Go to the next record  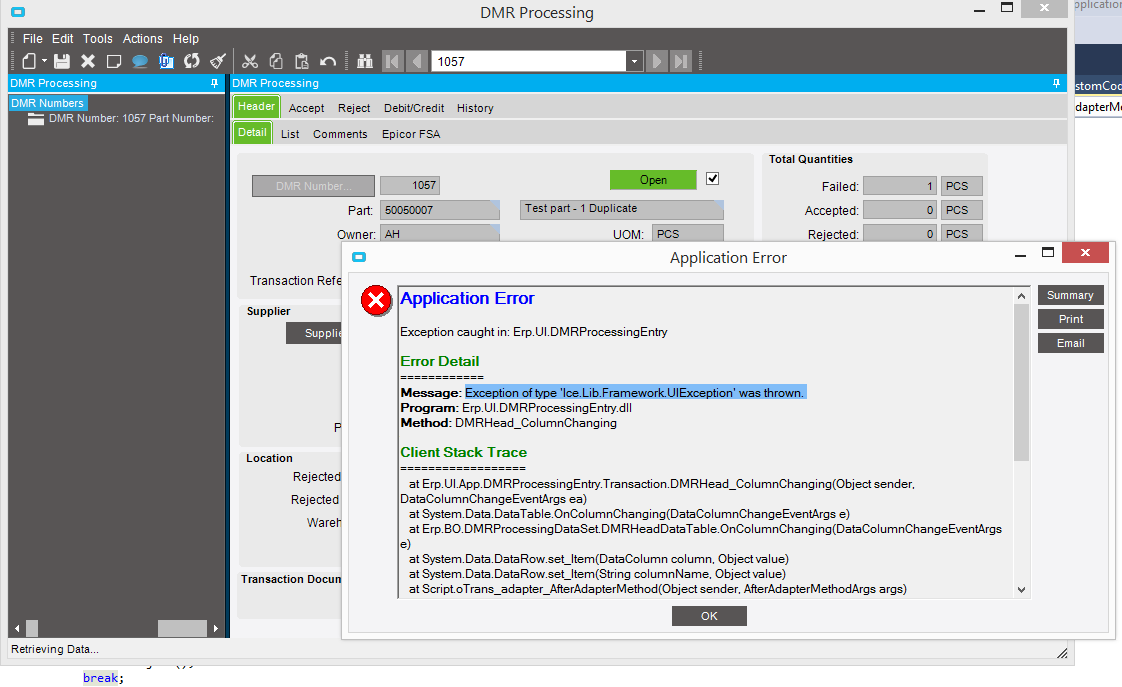click(x=656, y=62)
